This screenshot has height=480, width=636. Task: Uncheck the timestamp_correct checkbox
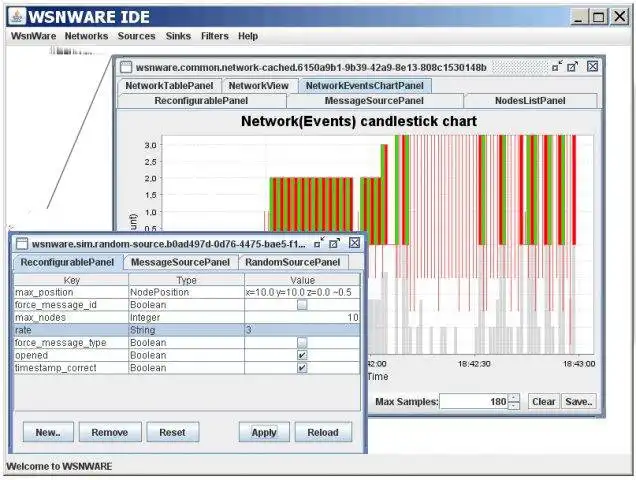[302, 368]
